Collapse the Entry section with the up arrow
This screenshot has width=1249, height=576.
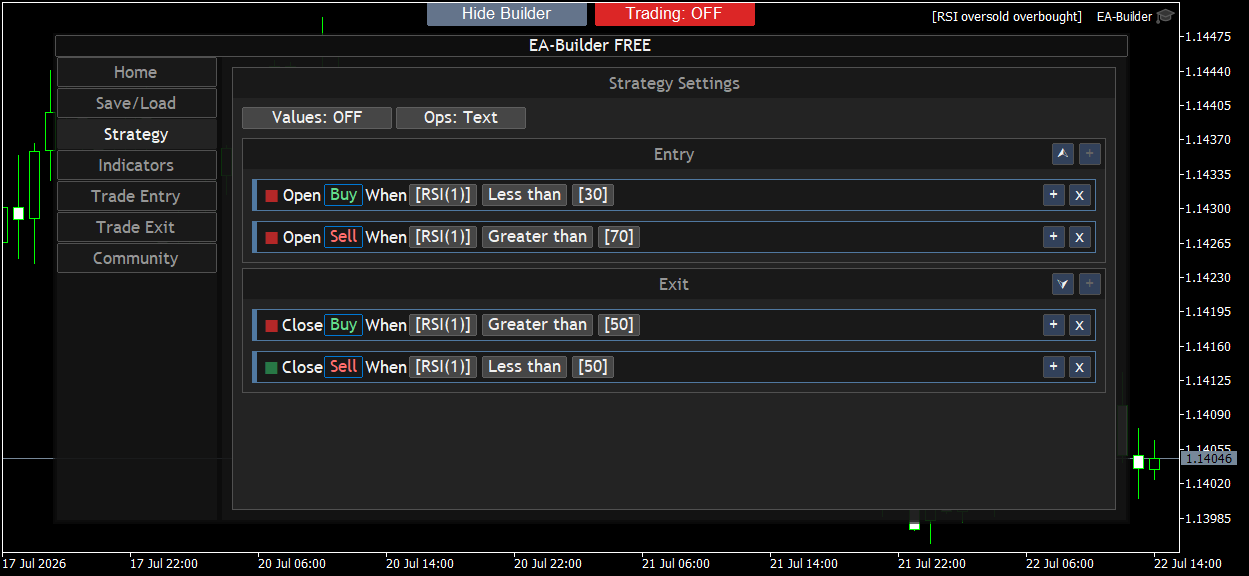(x=1063, y=154)
